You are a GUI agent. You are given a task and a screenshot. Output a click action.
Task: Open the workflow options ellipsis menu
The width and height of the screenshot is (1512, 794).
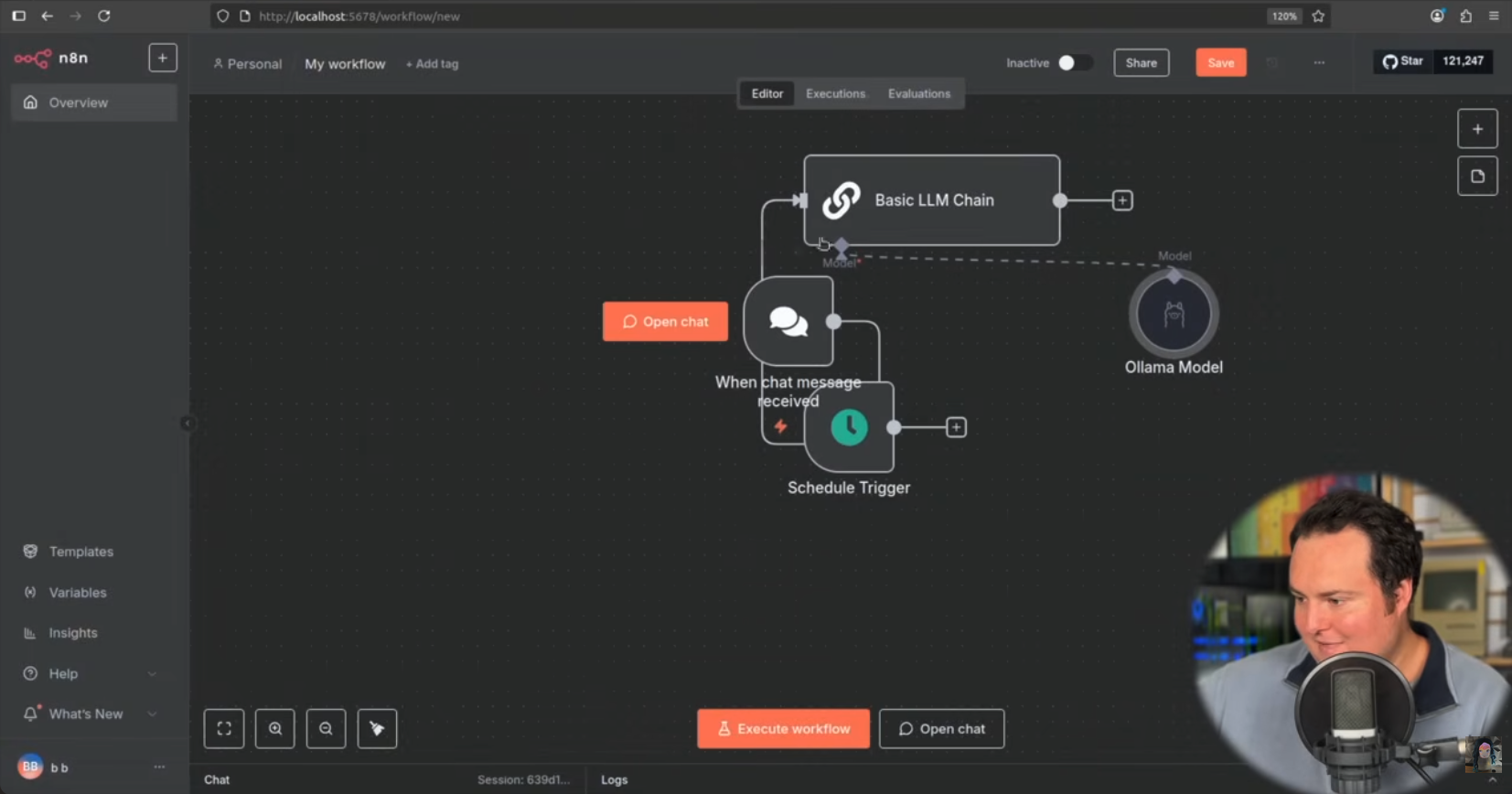point(1319,63)
